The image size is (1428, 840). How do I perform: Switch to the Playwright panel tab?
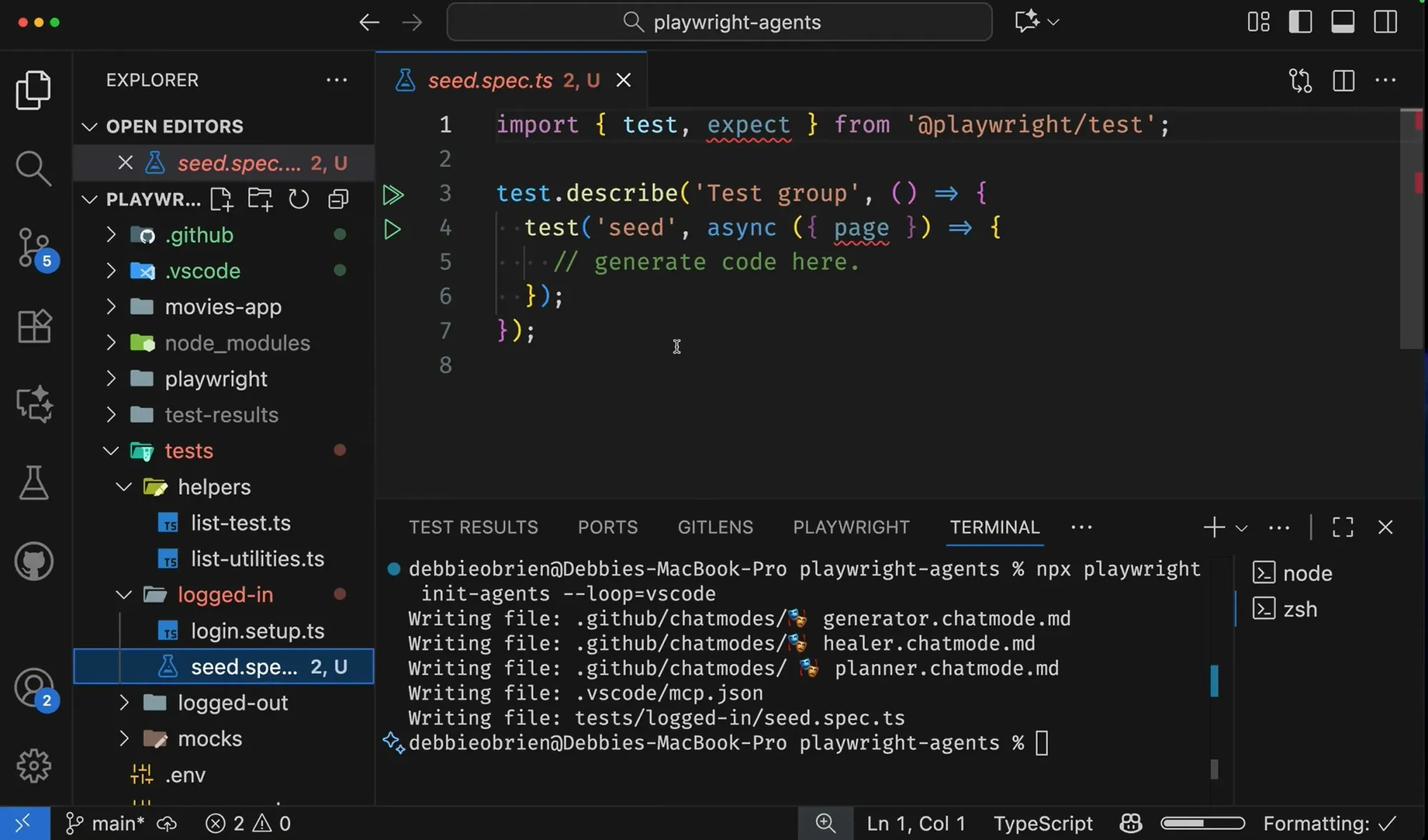click(851, 527)
